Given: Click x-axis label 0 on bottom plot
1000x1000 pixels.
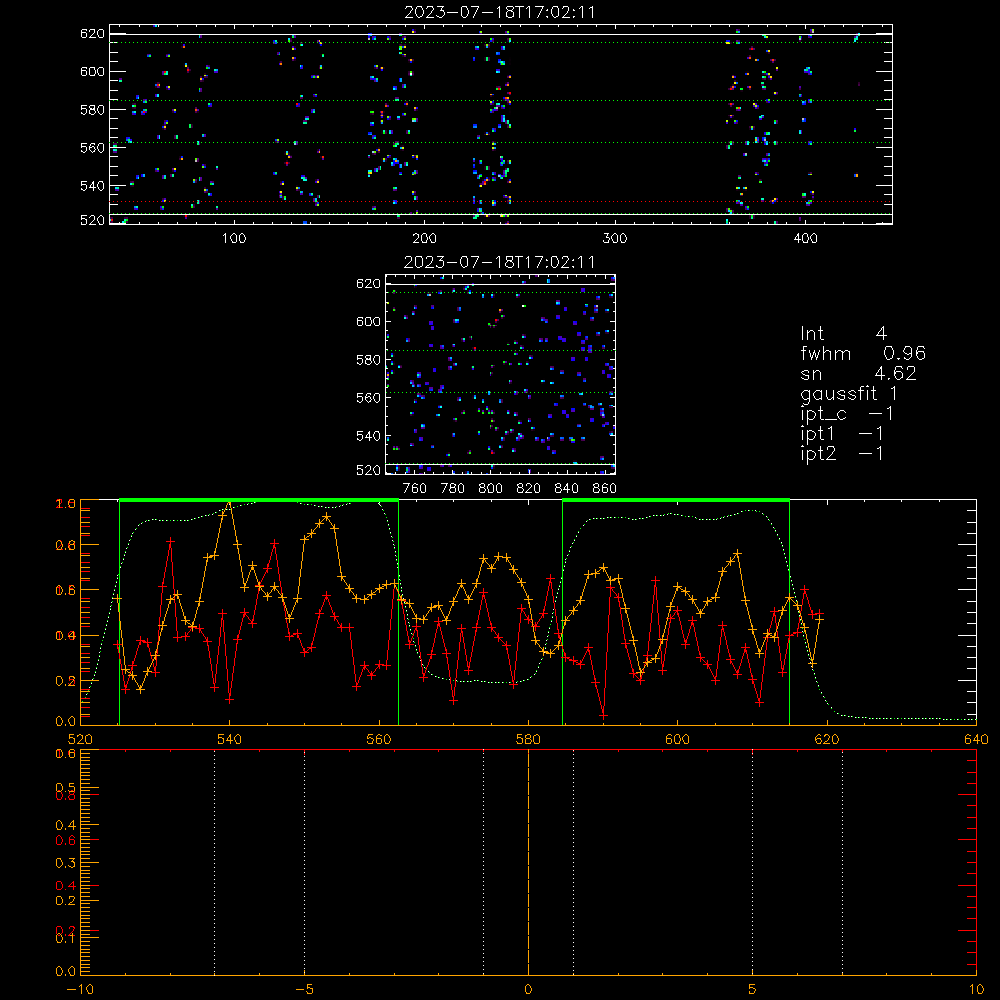Looking at the screenshot, I should click(x=528, y=990).
